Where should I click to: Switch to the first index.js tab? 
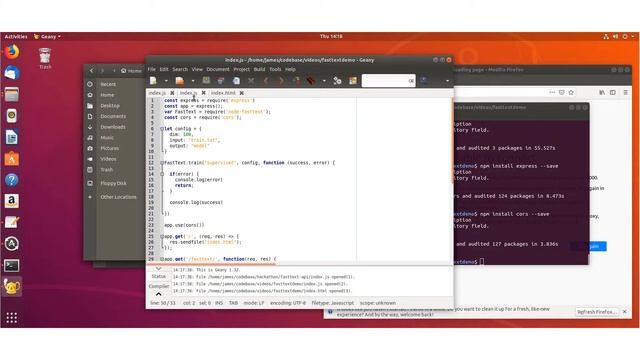pos(157,93)
